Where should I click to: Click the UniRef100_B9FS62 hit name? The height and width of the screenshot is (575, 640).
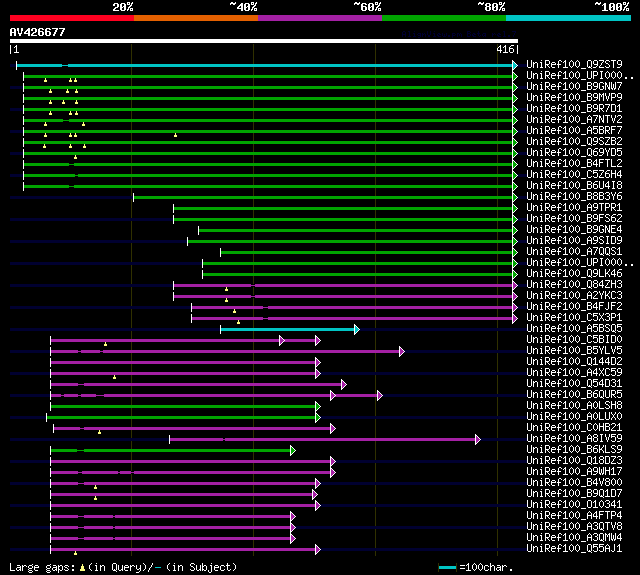[574, 219]
